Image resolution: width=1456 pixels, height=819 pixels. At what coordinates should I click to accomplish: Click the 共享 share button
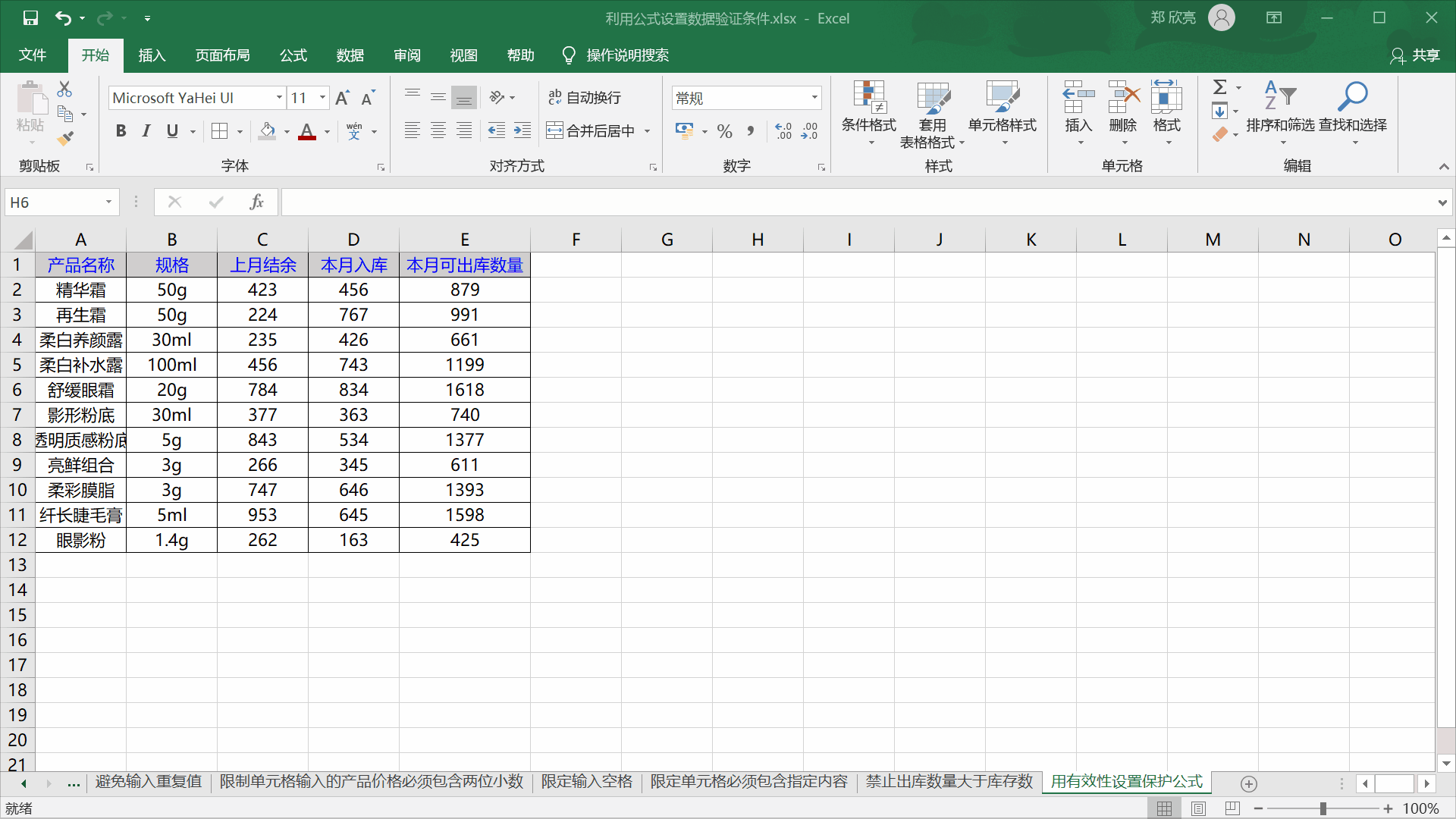click(x=1415, y=55)
